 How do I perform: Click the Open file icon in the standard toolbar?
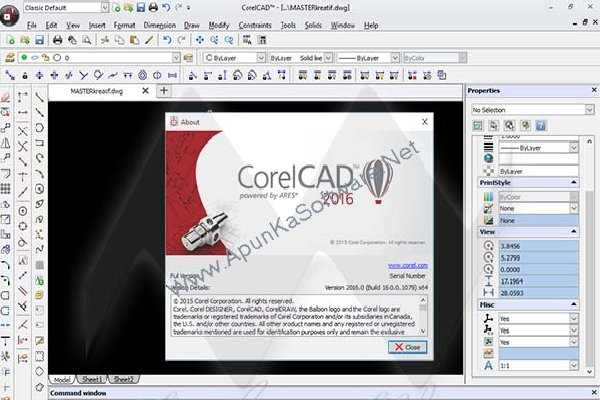tap(25, 40)
